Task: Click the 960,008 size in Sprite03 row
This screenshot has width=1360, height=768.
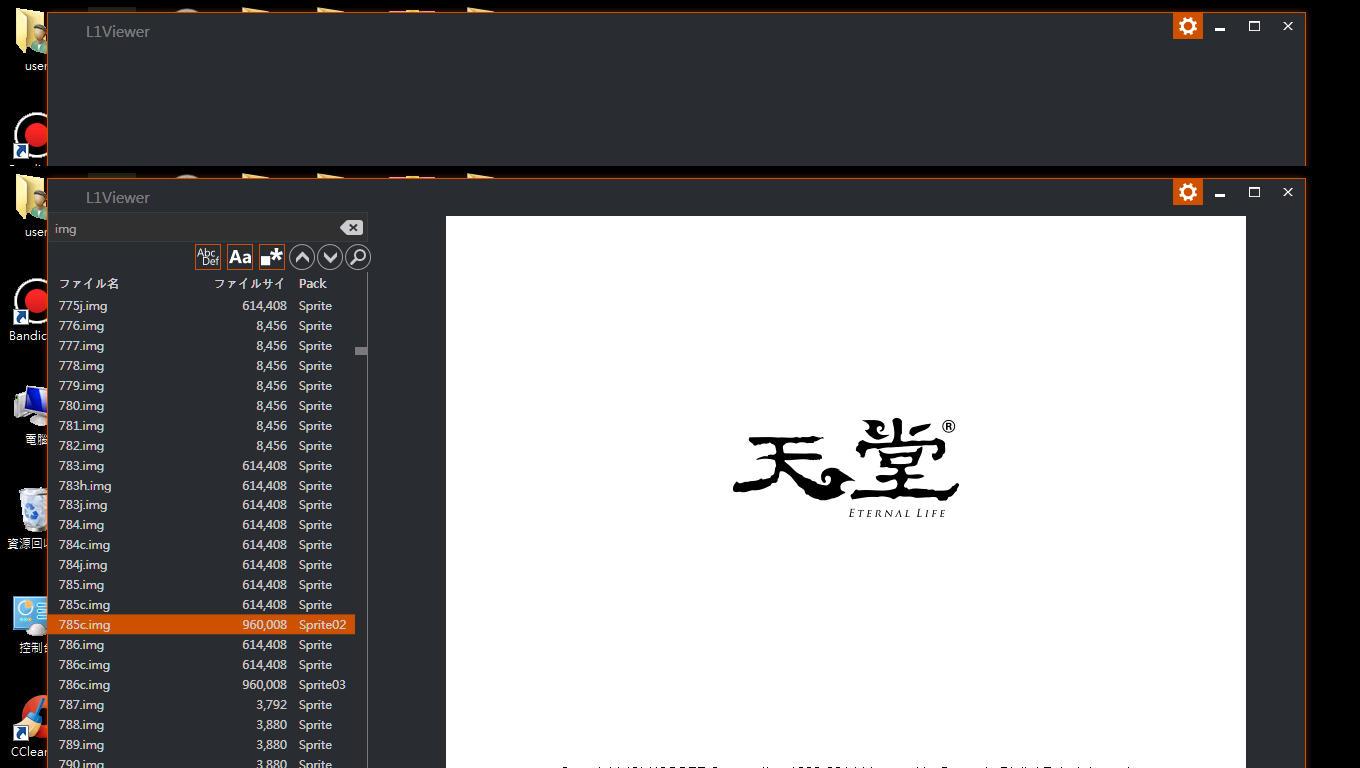Action: [264, 685]
